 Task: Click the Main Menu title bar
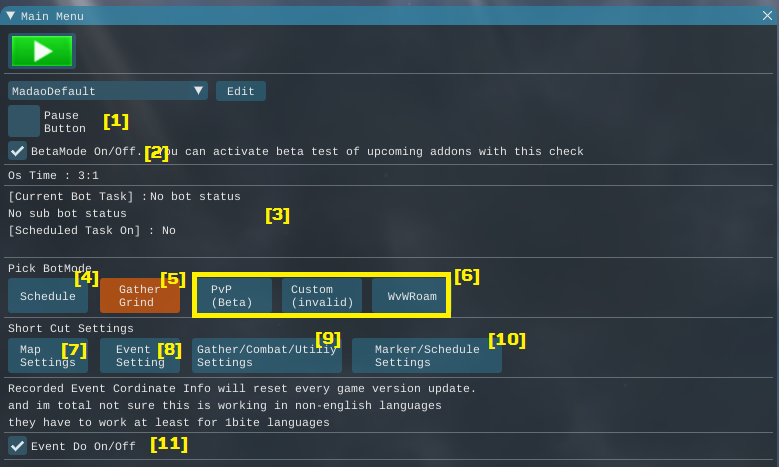click(390, 16)
